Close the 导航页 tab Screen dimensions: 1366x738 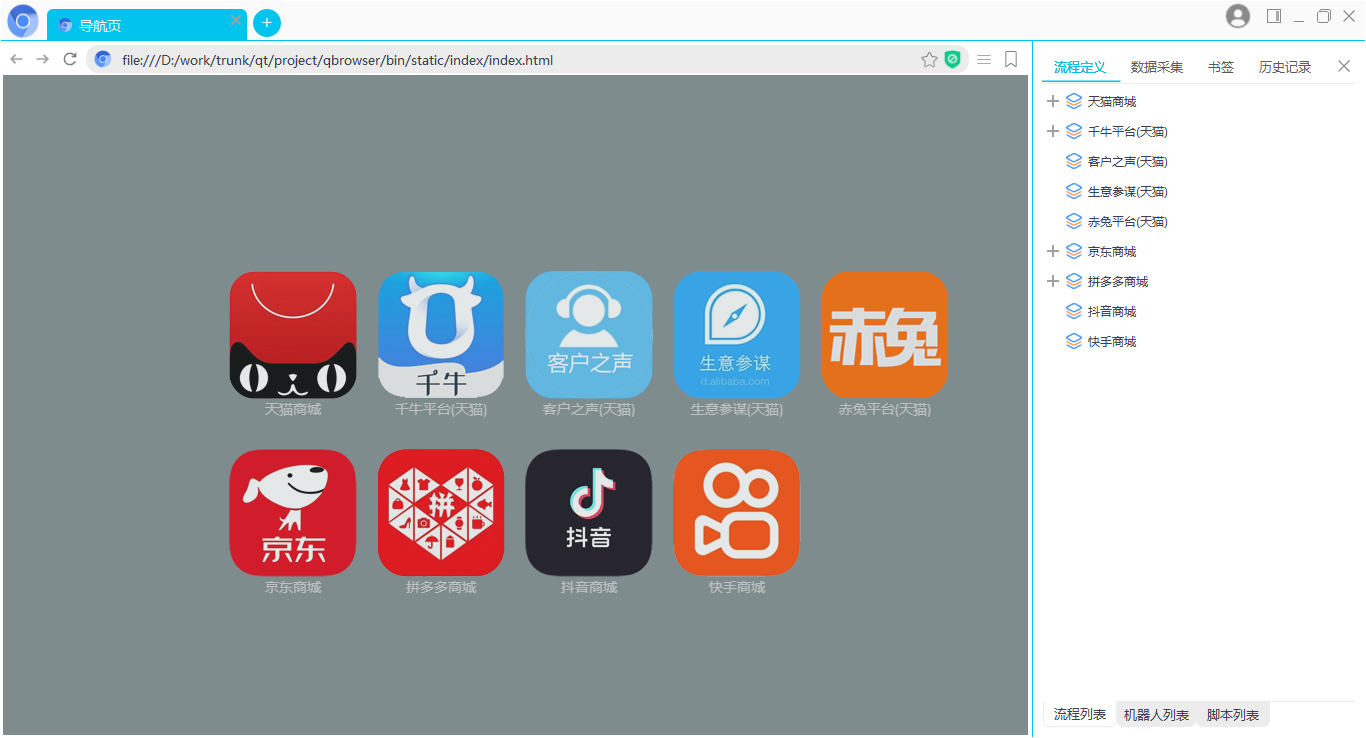236,20
